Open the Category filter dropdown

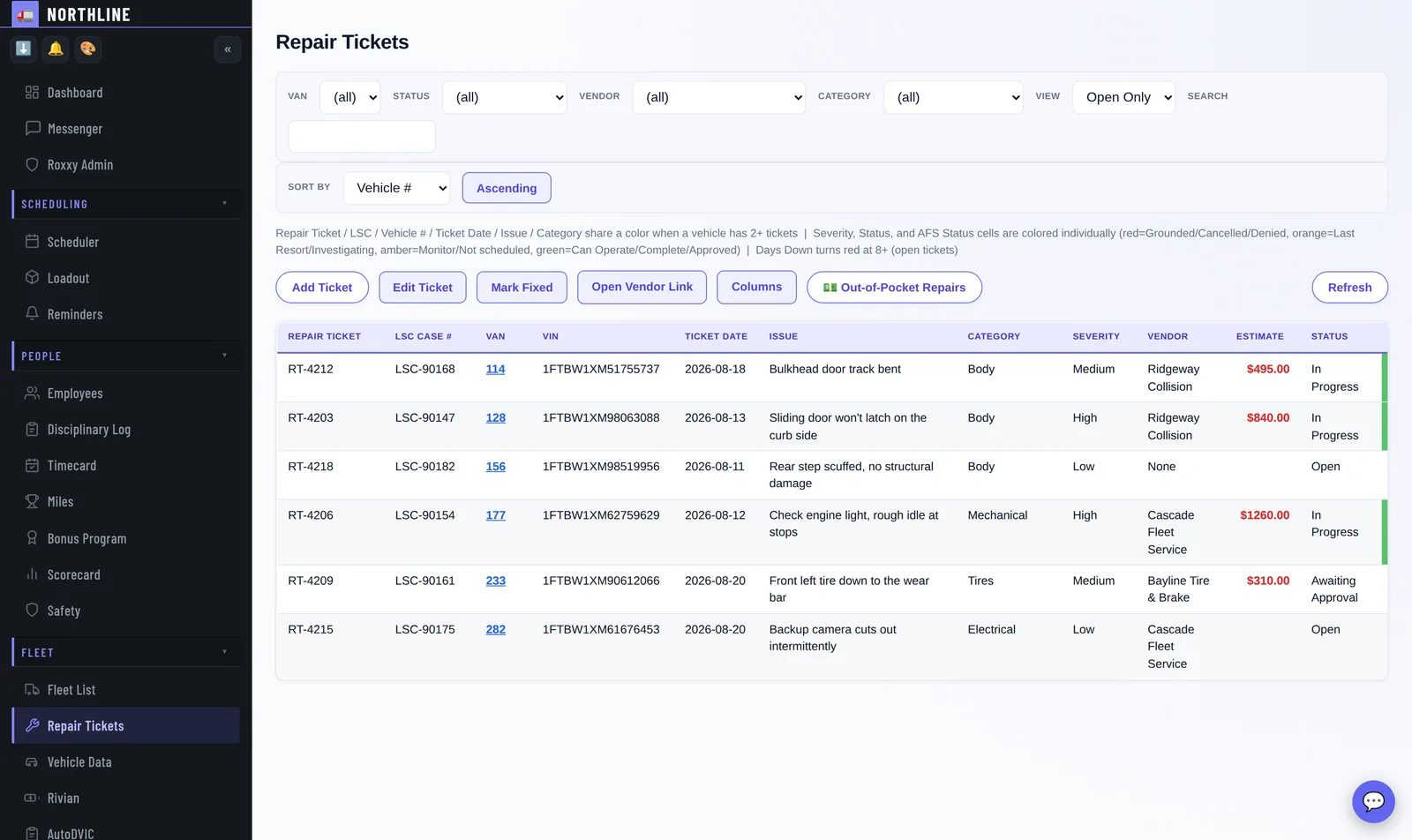point(953,97)
